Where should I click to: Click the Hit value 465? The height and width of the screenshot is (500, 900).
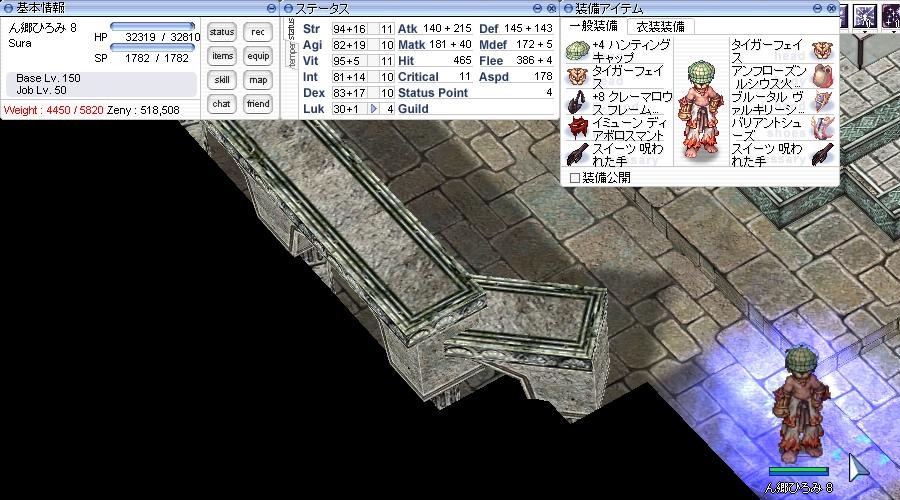tap(462, 60)
